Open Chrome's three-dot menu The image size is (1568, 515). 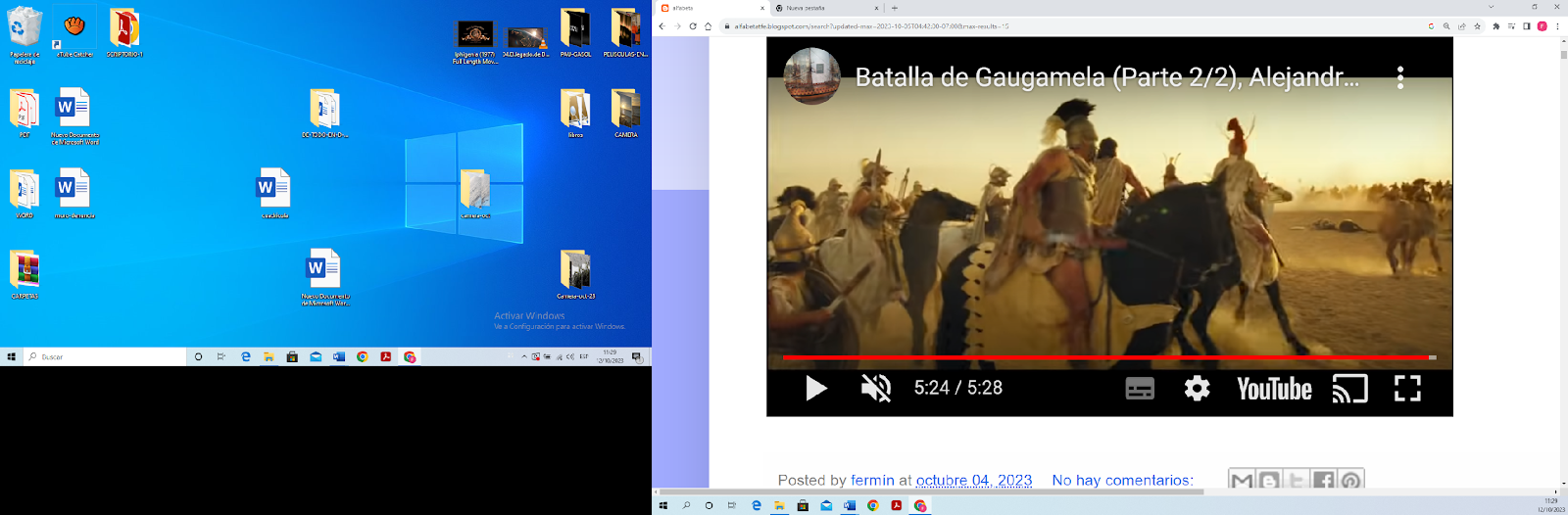point(1557,26)
